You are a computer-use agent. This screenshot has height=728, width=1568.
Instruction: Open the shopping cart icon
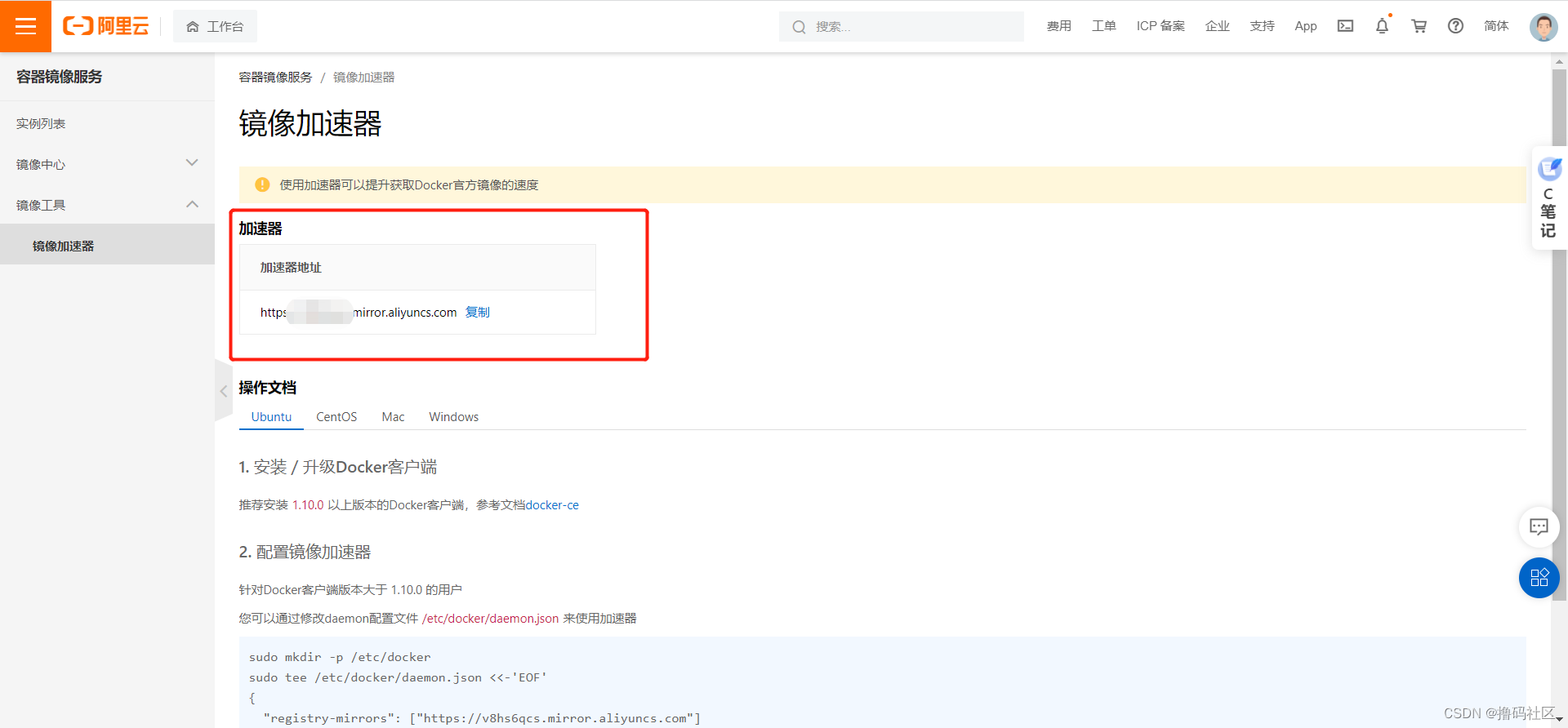click(1419, 26)
